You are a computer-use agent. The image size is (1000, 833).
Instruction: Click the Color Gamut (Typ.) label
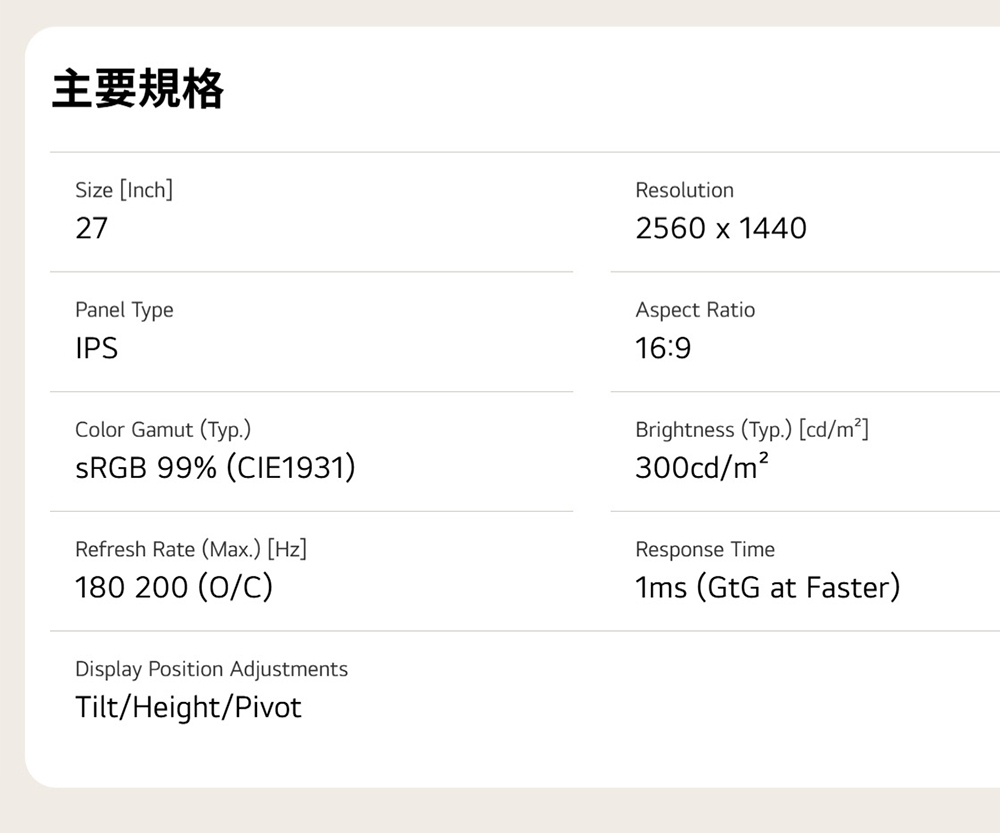163,430
